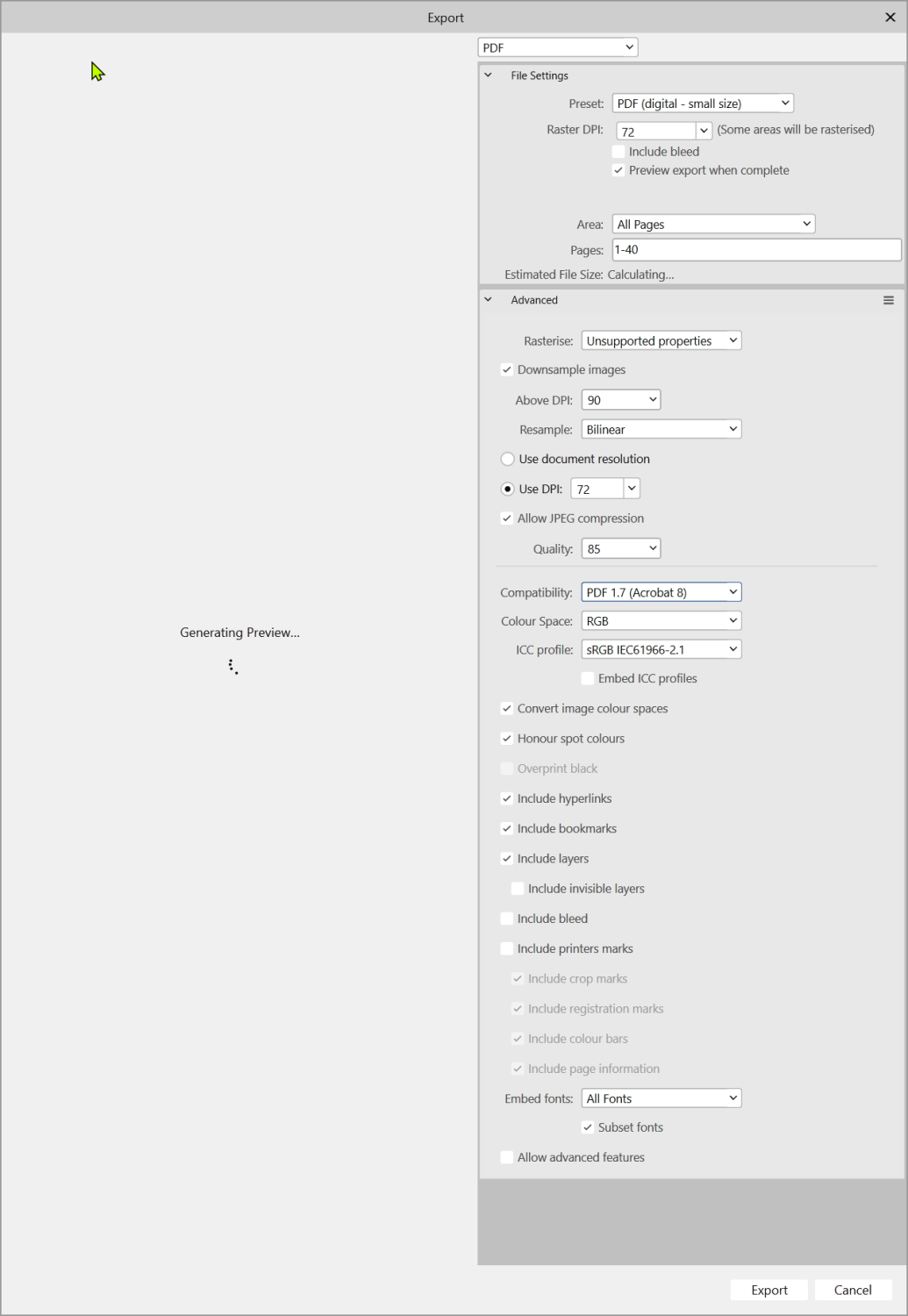Image resolution: width=908 pixels, height=1316 pixels.
Task: Click the Cancel button
Action: click(x=853, y=1290)
